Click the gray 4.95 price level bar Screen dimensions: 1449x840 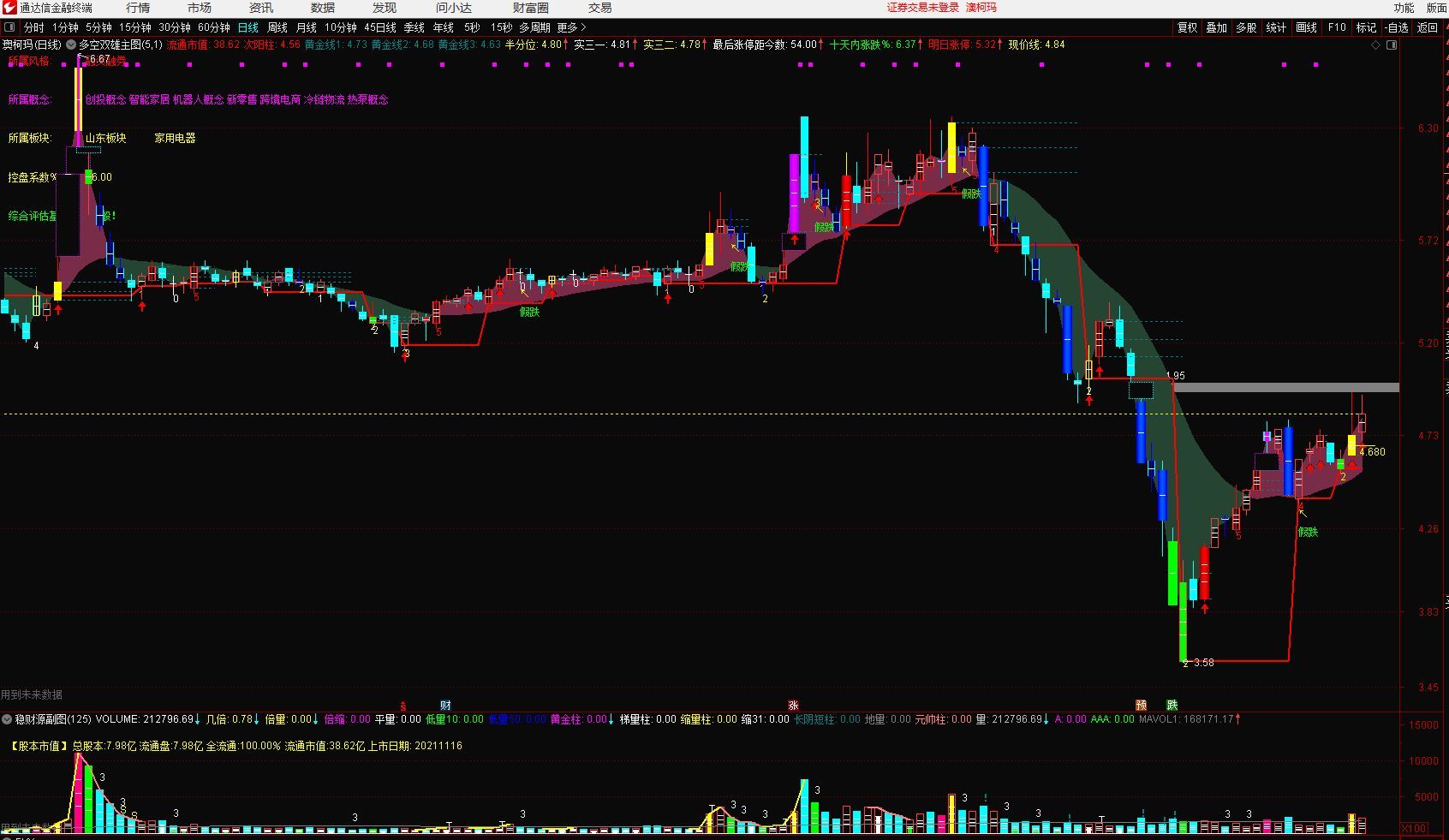[x=1285, y=387]
